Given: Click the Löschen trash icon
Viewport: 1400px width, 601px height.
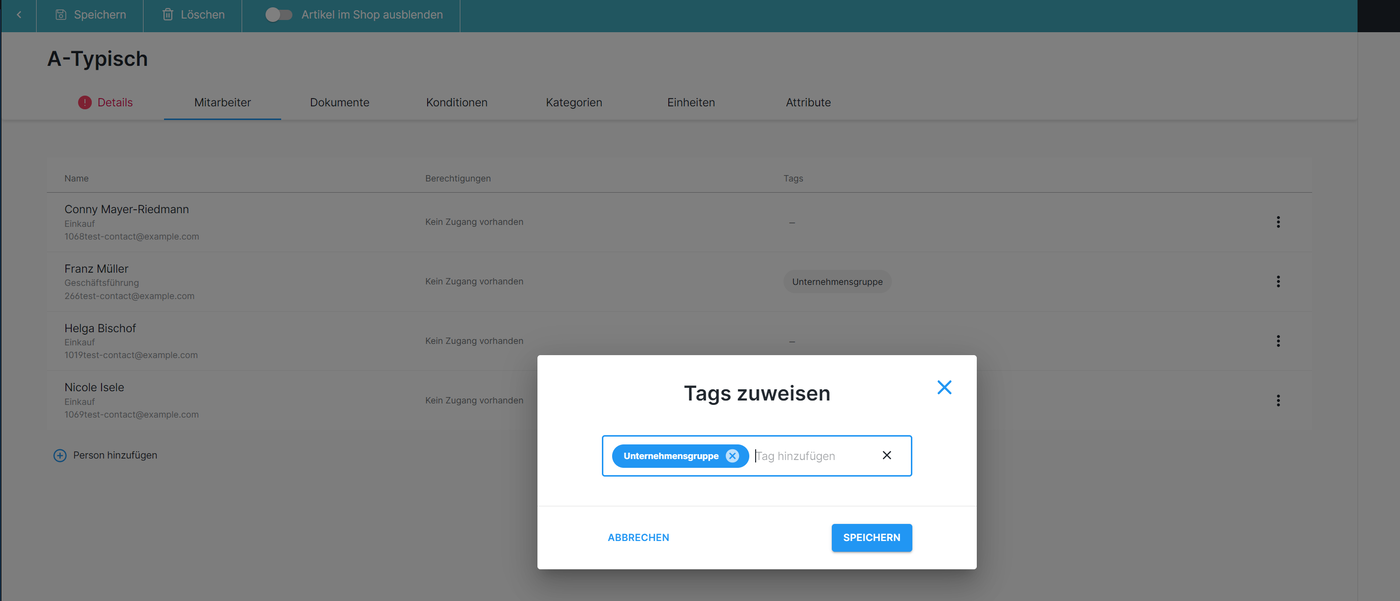Looking at the screenshot, I should 168,15.
